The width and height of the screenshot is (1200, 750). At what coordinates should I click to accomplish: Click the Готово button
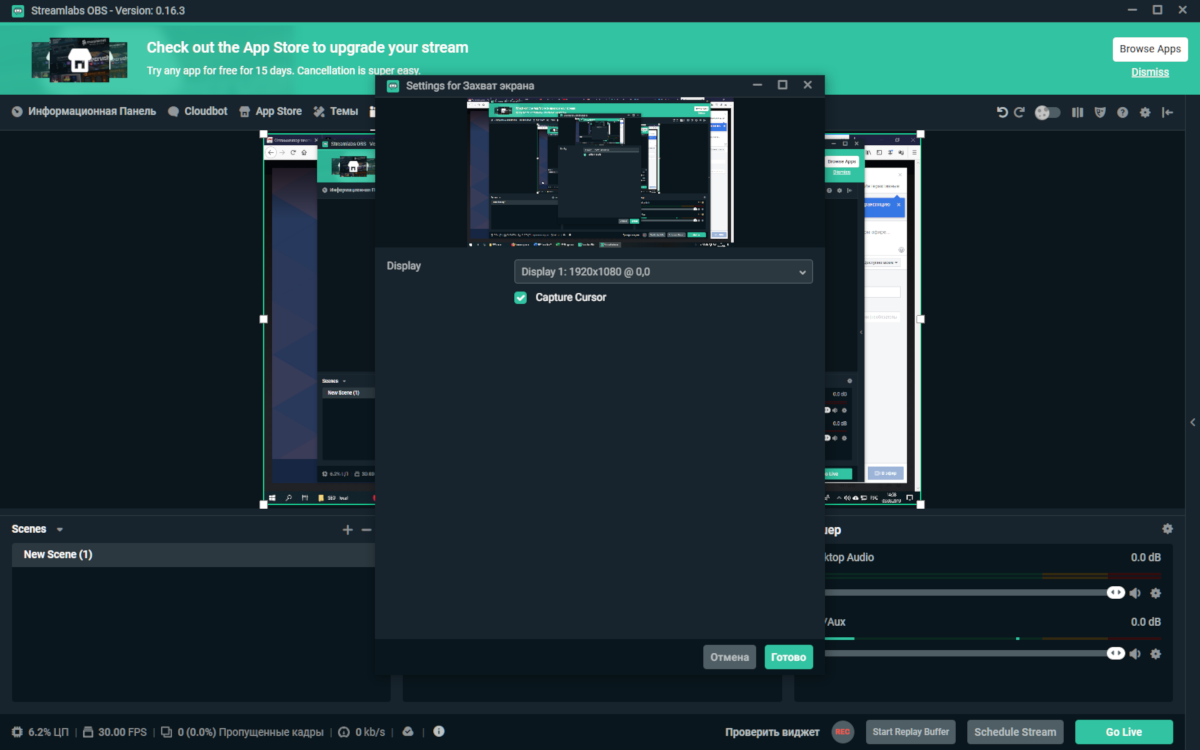coord(788,657)
